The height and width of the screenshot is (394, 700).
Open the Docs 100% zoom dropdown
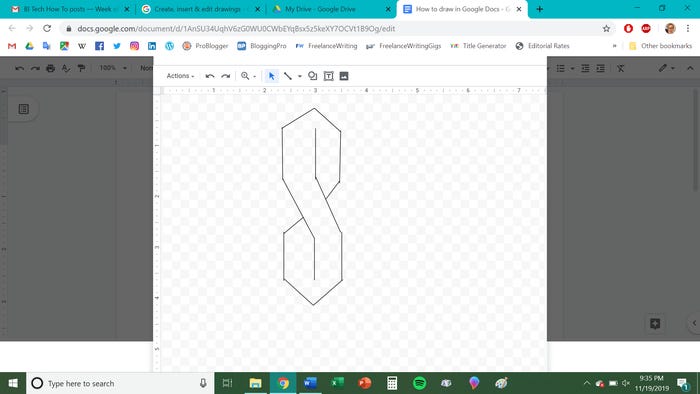(112, 68)
